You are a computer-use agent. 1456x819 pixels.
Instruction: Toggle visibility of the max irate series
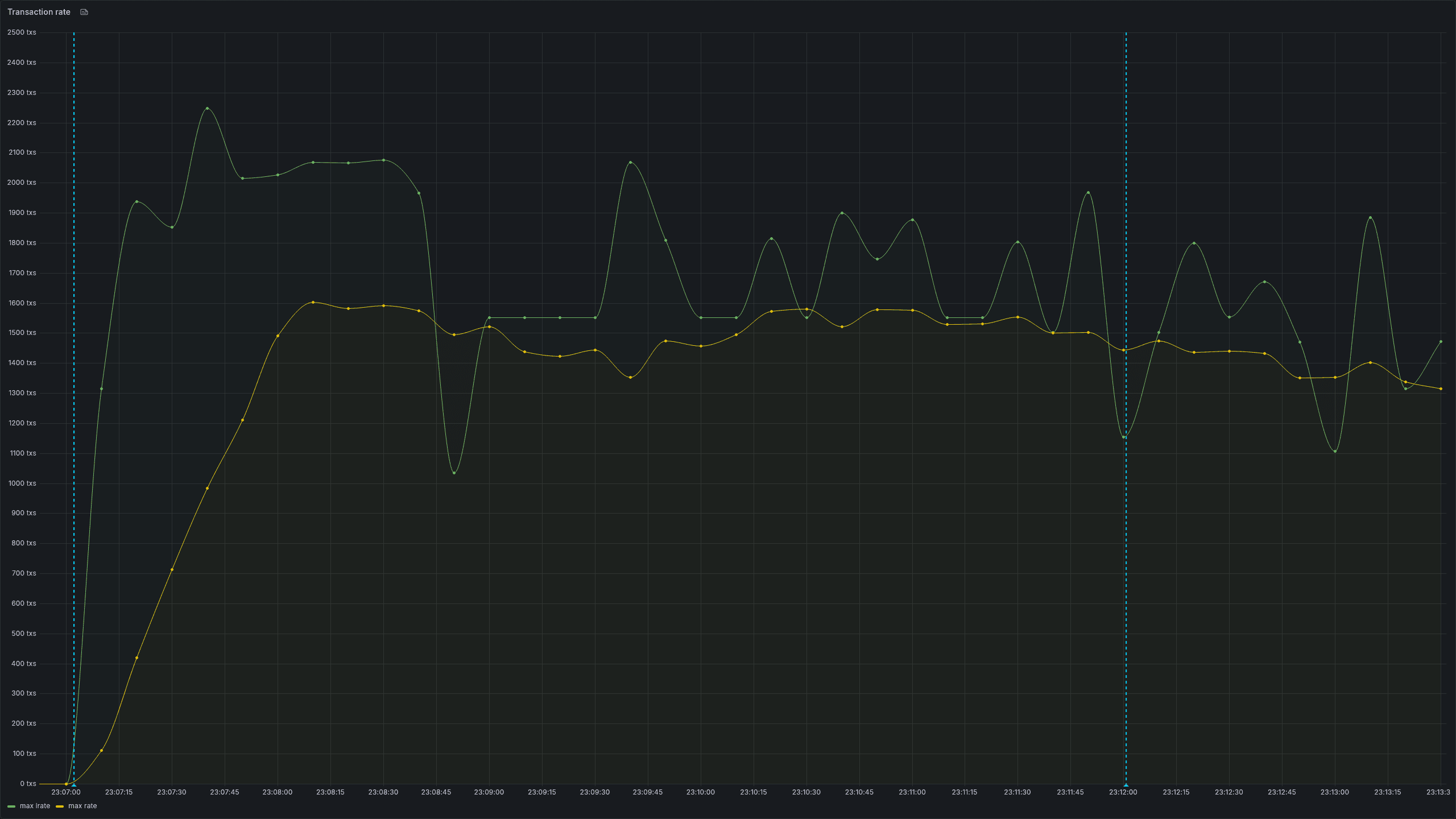click(x=34, y=806)
